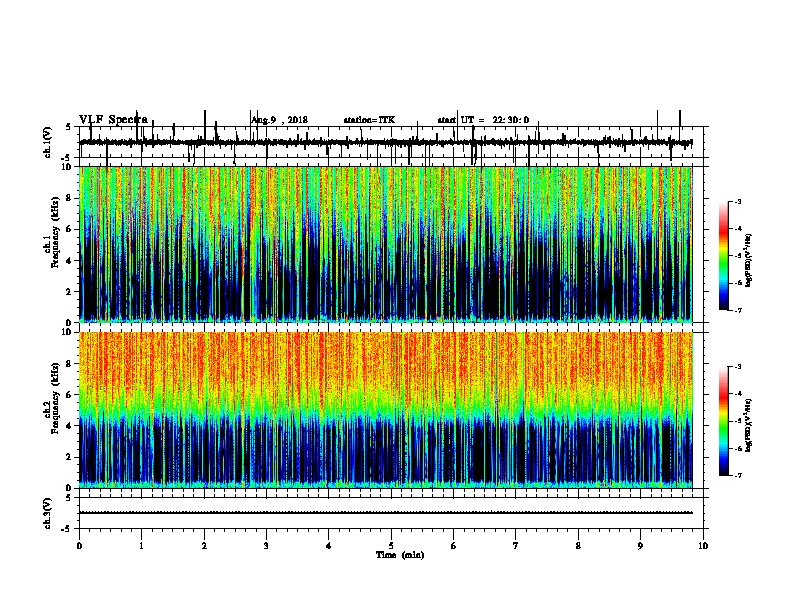
Task: Click the "6" tick on ch.1 frequency axis
Action: tap(70, 229)
